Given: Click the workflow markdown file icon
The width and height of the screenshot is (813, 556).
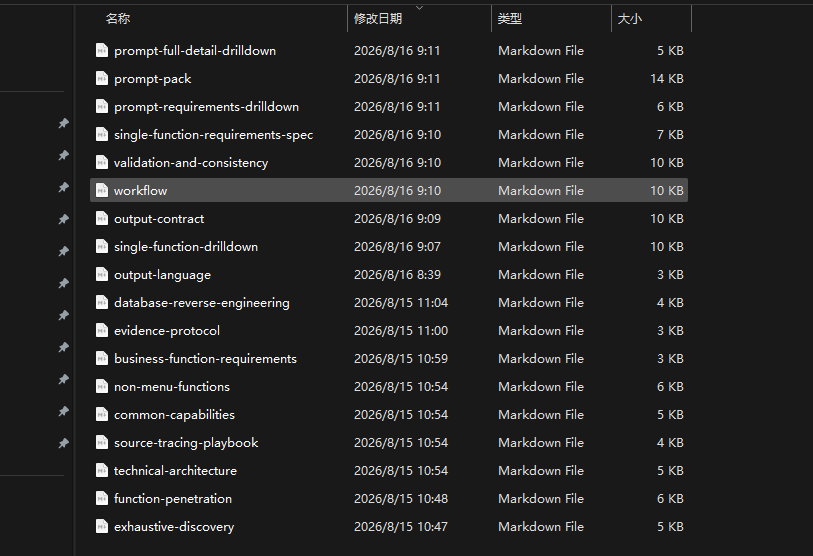Looking at the screenshot, I should (102, 190).
